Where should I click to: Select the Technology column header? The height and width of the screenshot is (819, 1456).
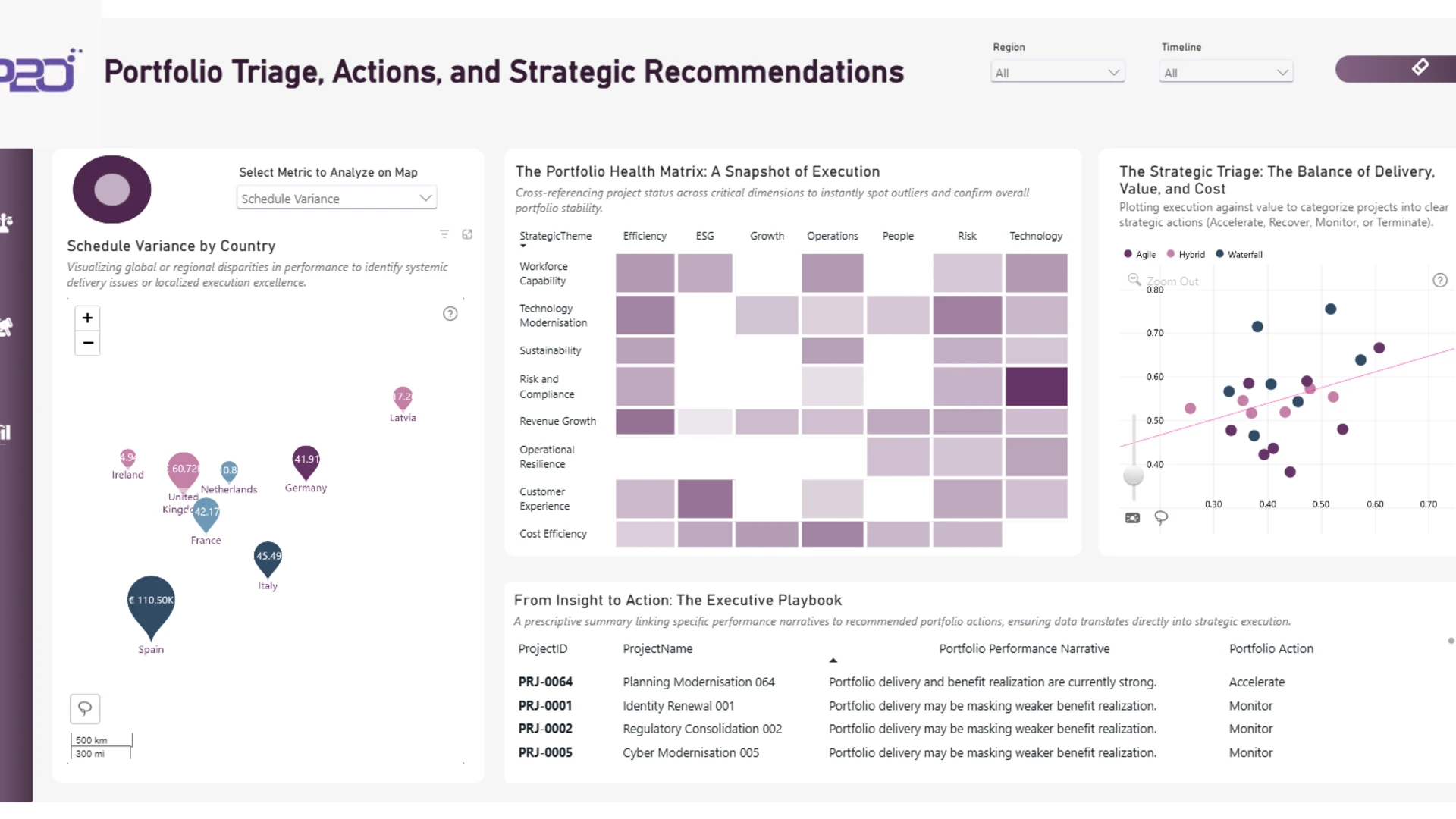point(1036,236)
